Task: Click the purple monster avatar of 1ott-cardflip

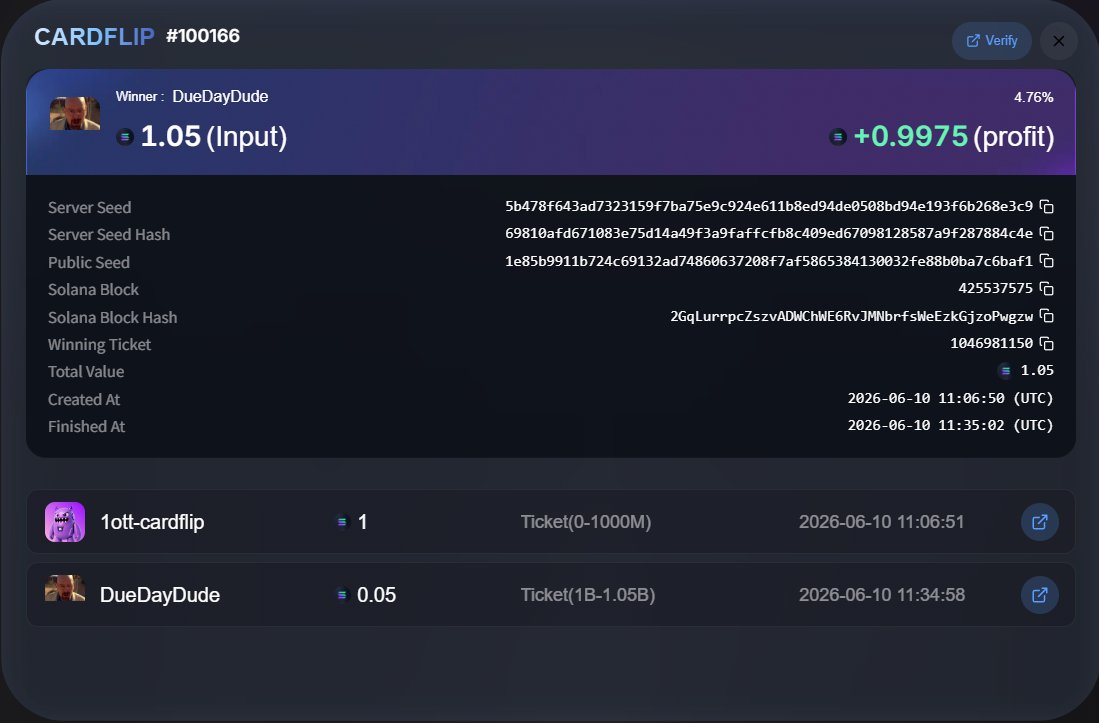Action: (x=65, y=522)
